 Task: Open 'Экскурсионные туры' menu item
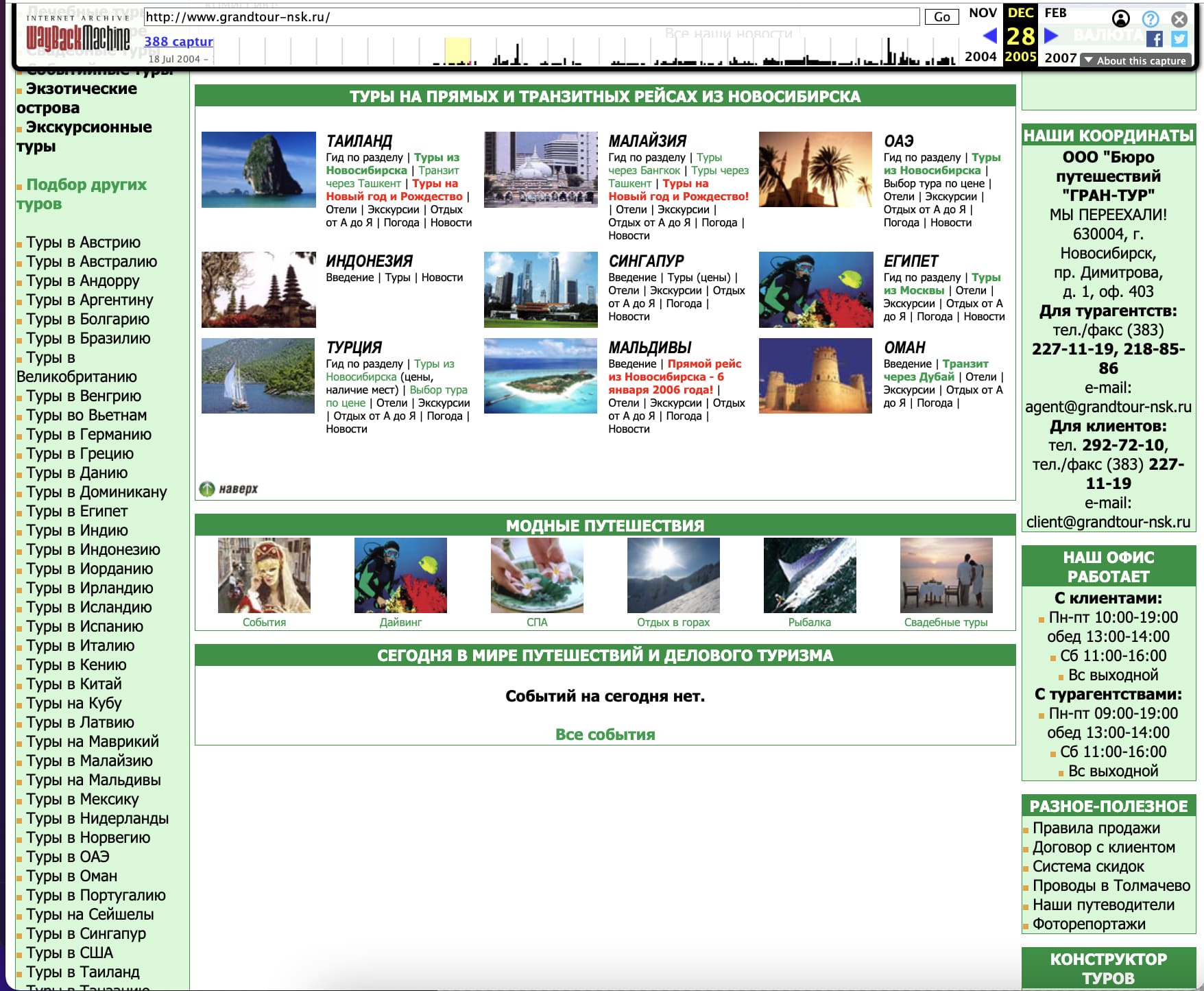coord(84,136)
